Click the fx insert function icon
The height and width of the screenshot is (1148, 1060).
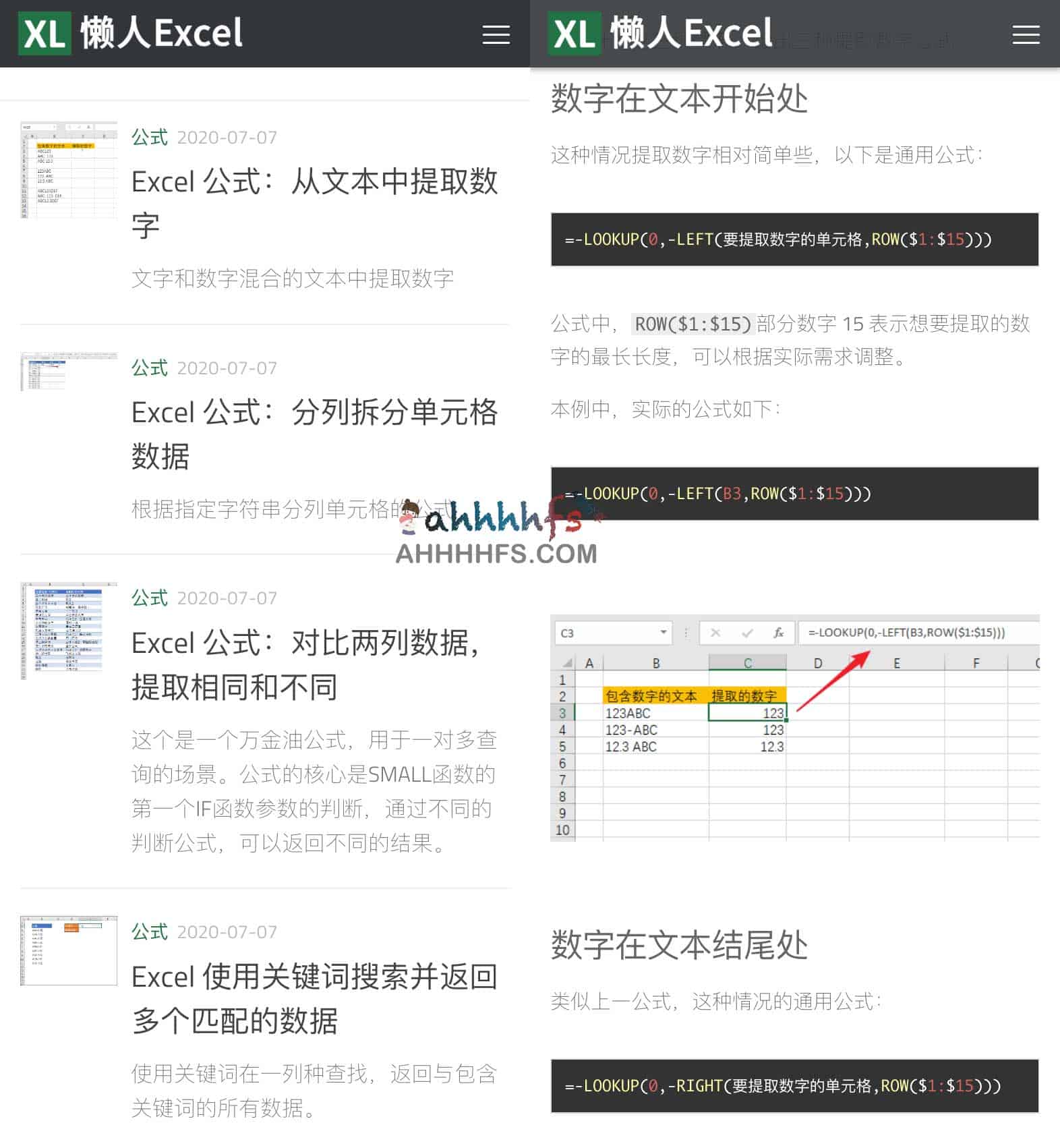[778, 633]
